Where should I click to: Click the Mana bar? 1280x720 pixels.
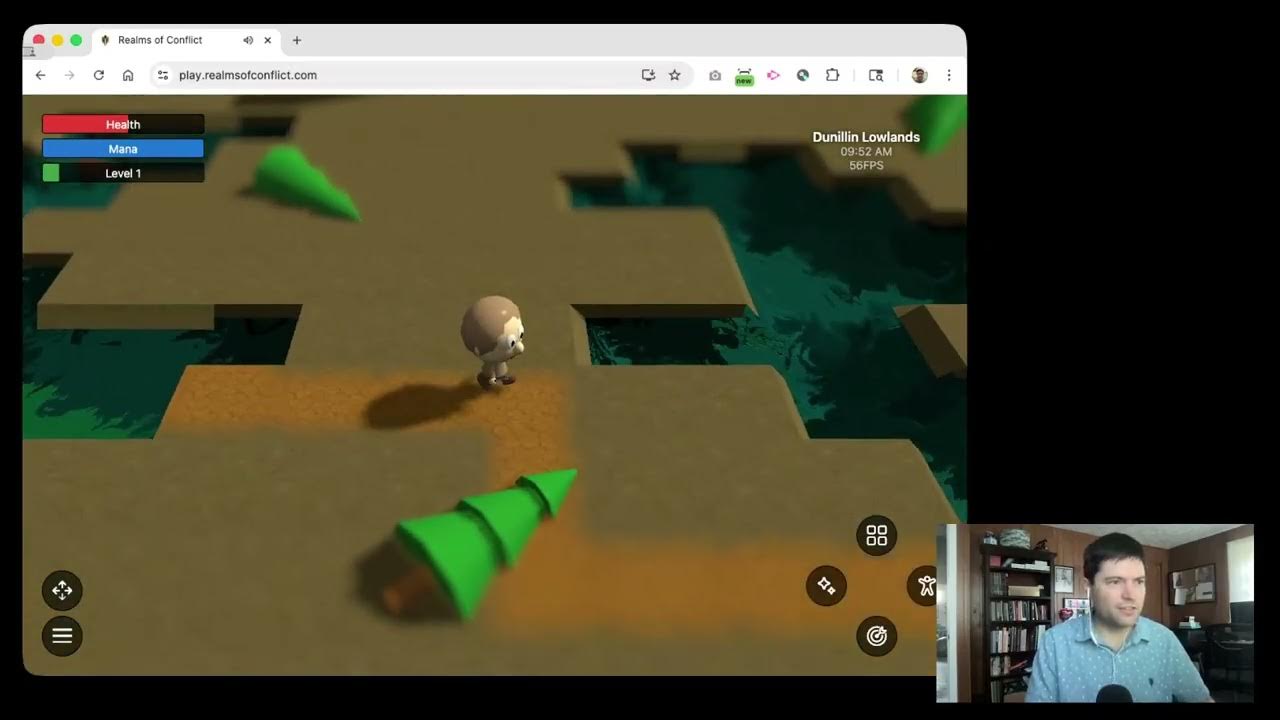(x=123, y=148)
